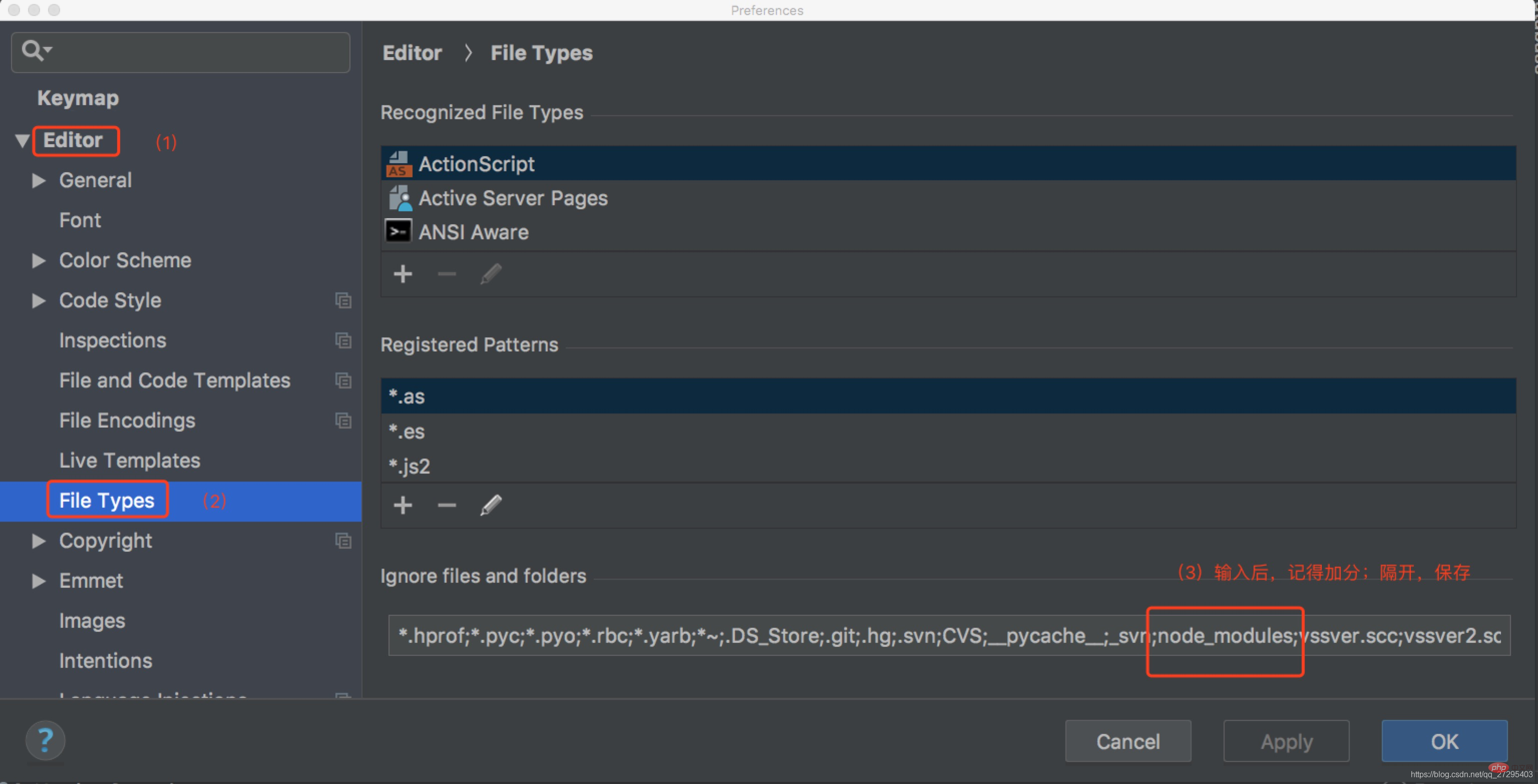Select ActionScript file type row

[x=948, y=164]
